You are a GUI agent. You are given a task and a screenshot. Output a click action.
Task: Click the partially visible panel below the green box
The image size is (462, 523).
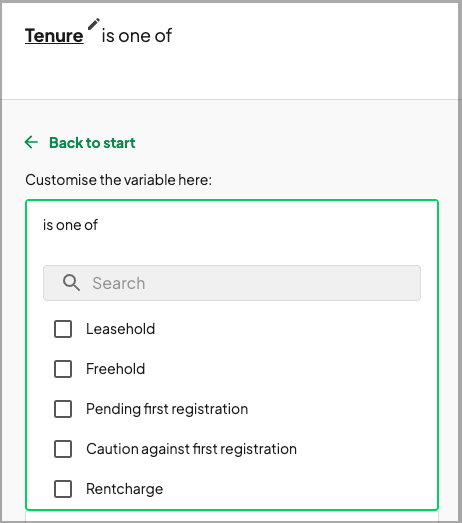click(232, 516)
